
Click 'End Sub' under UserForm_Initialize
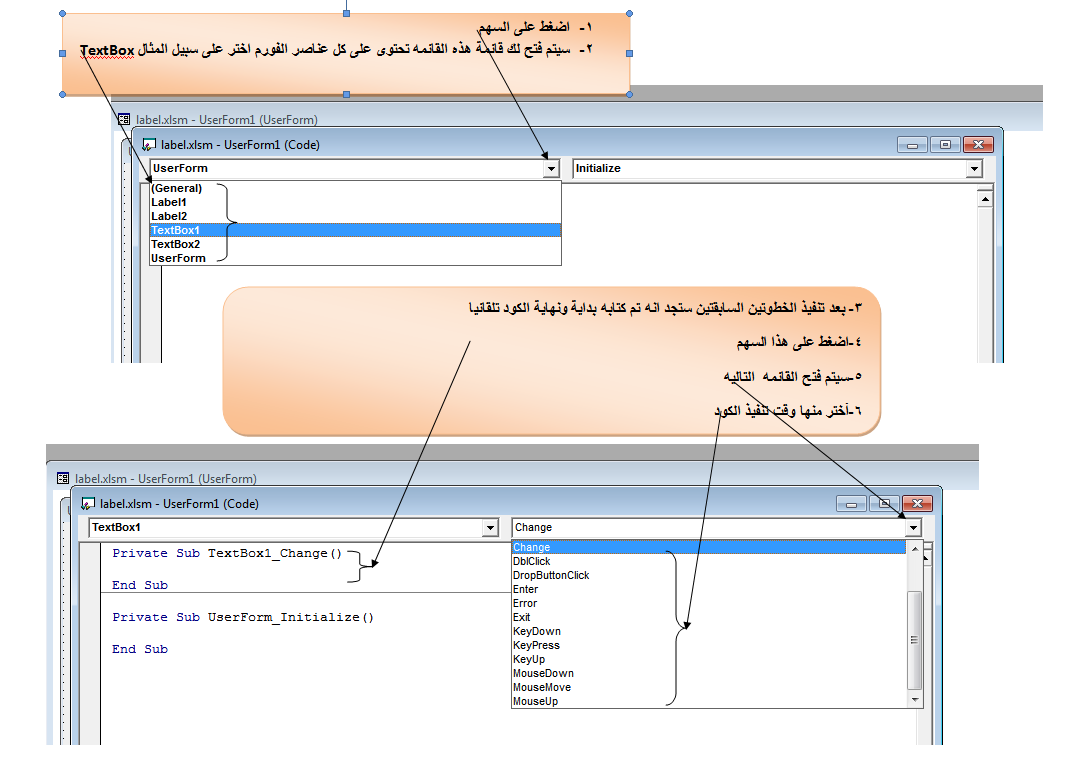[140, 650]
